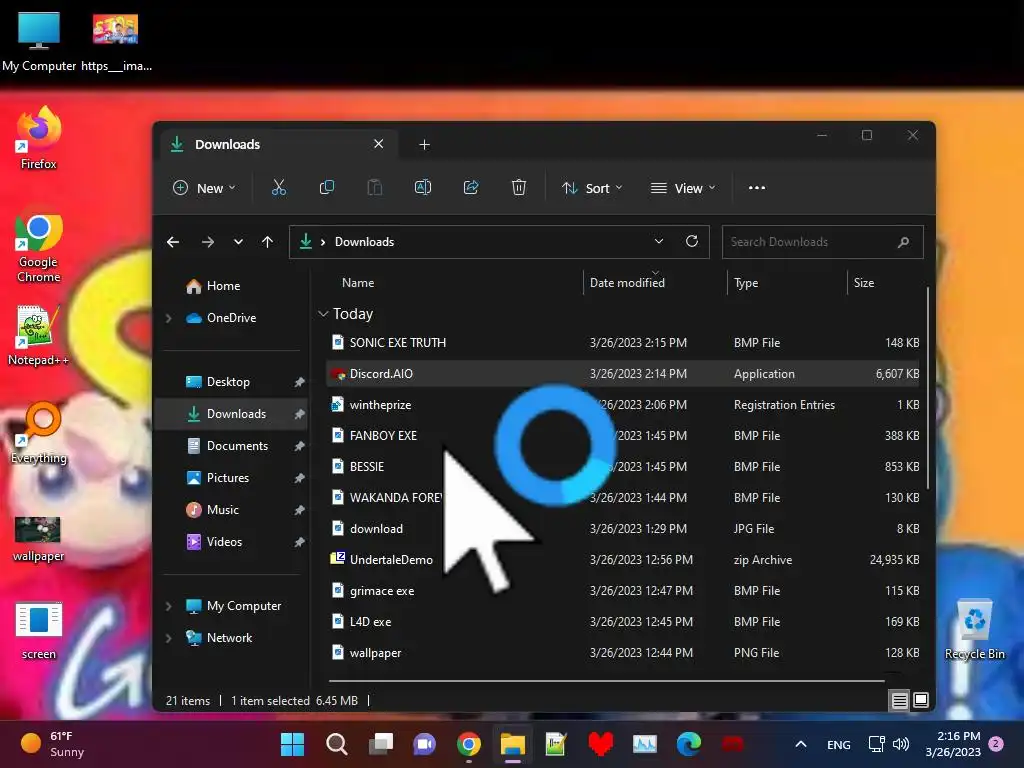
Task: Expand My Computer tree node
Action: click(x=168, y=606)
